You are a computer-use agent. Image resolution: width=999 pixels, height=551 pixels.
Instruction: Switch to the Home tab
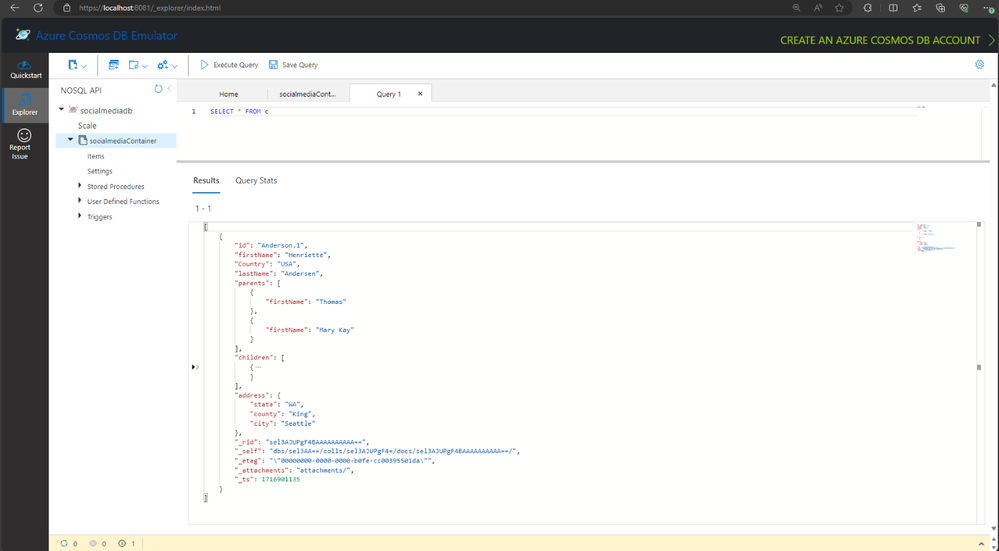tap(229, 94)
